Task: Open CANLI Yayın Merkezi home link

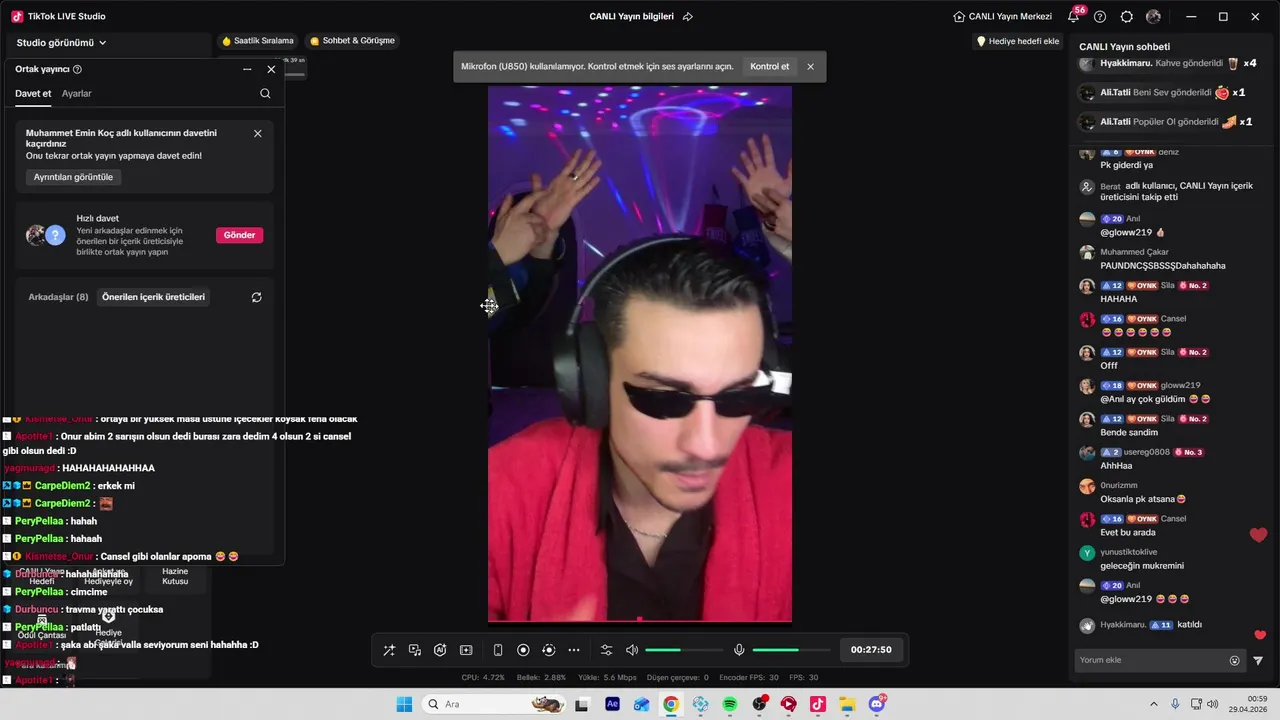Action: coord(1003,16)
